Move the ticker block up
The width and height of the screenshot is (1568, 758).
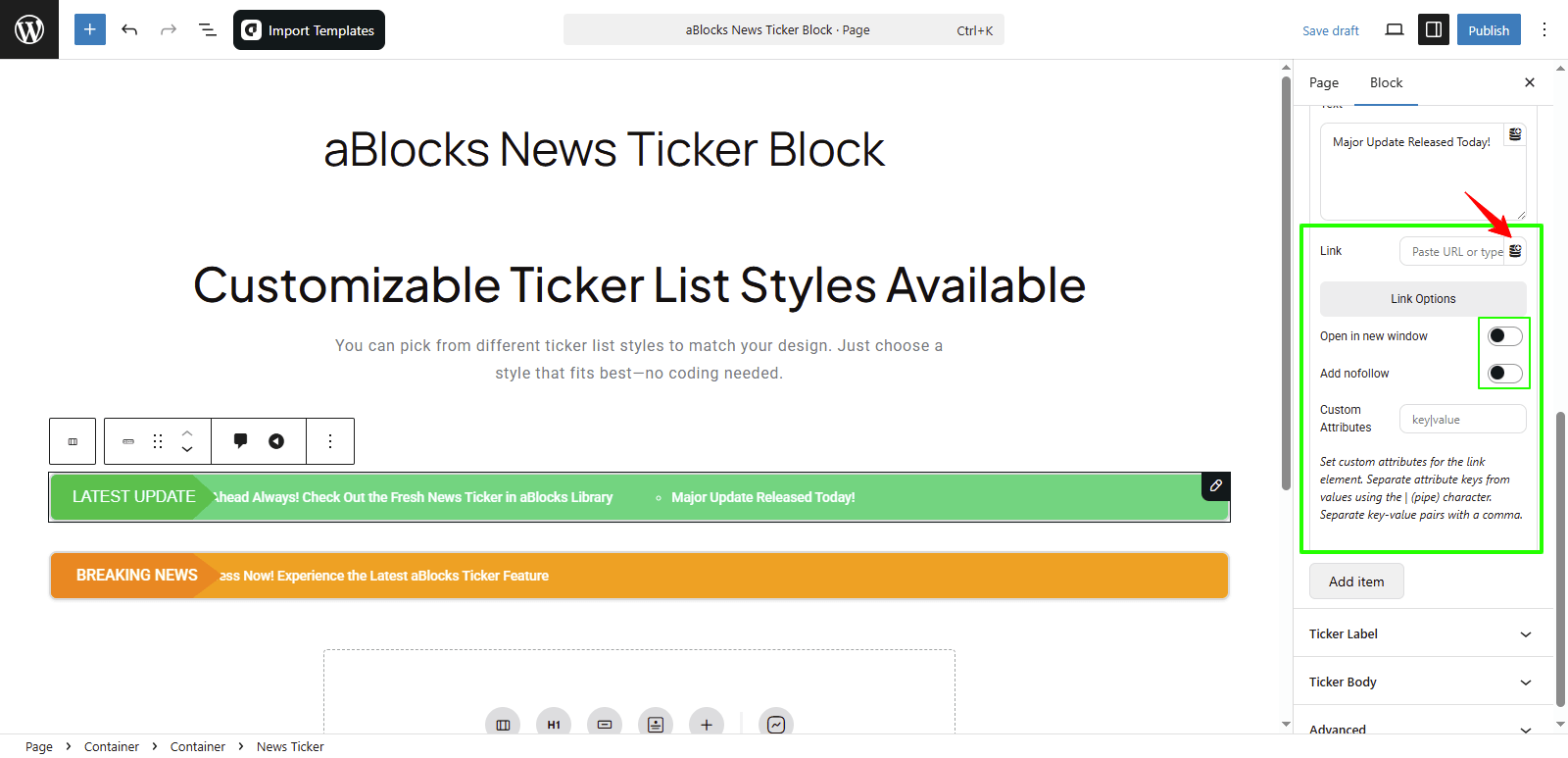[x=187, y=432]
